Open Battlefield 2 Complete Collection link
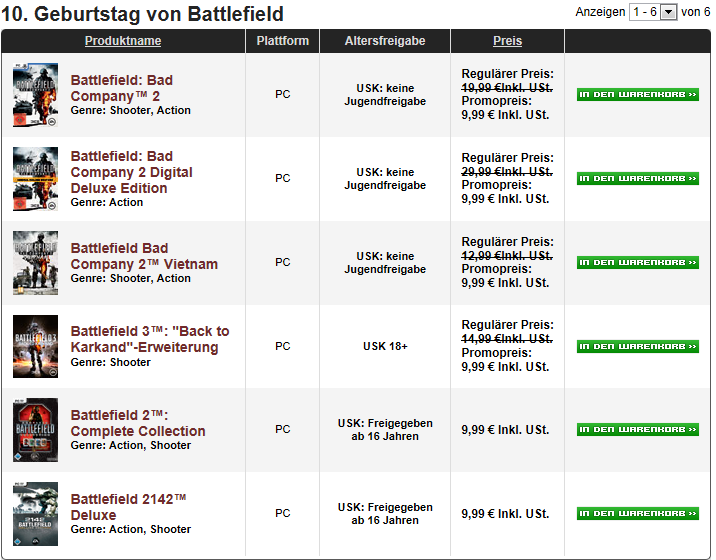The width and height of the screenshot is (716, 560). [138, 423]
